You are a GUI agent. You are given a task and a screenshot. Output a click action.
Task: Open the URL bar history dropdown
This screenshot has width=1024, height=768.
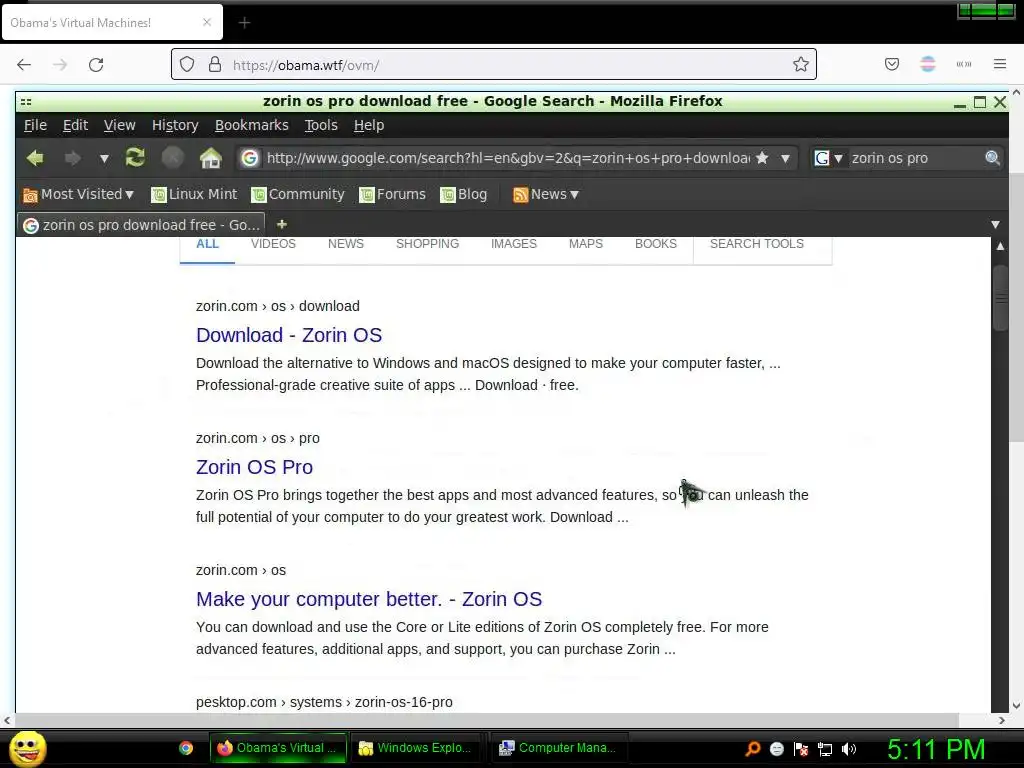(x=786, y=159)
